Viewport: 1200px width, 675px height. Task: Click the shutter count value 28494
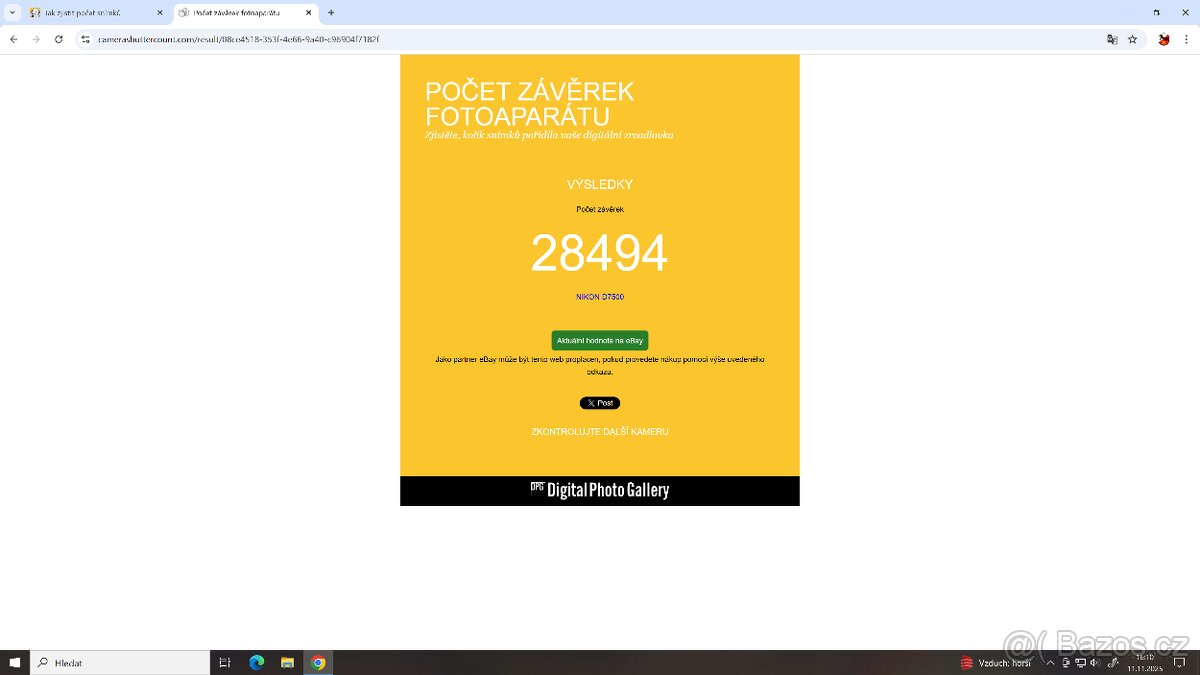599,253
